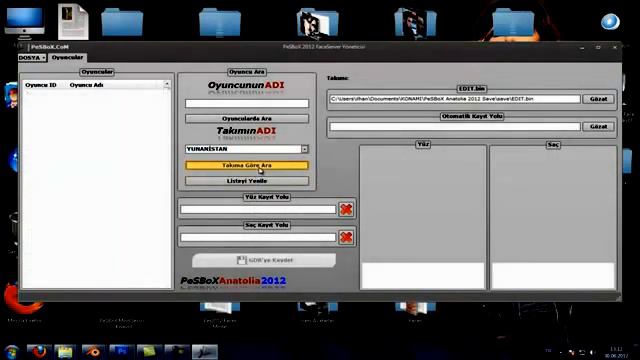Select the active PeSBoX taskbar button
The width and height of the screenshot is (640, 360).
(205, 351)
